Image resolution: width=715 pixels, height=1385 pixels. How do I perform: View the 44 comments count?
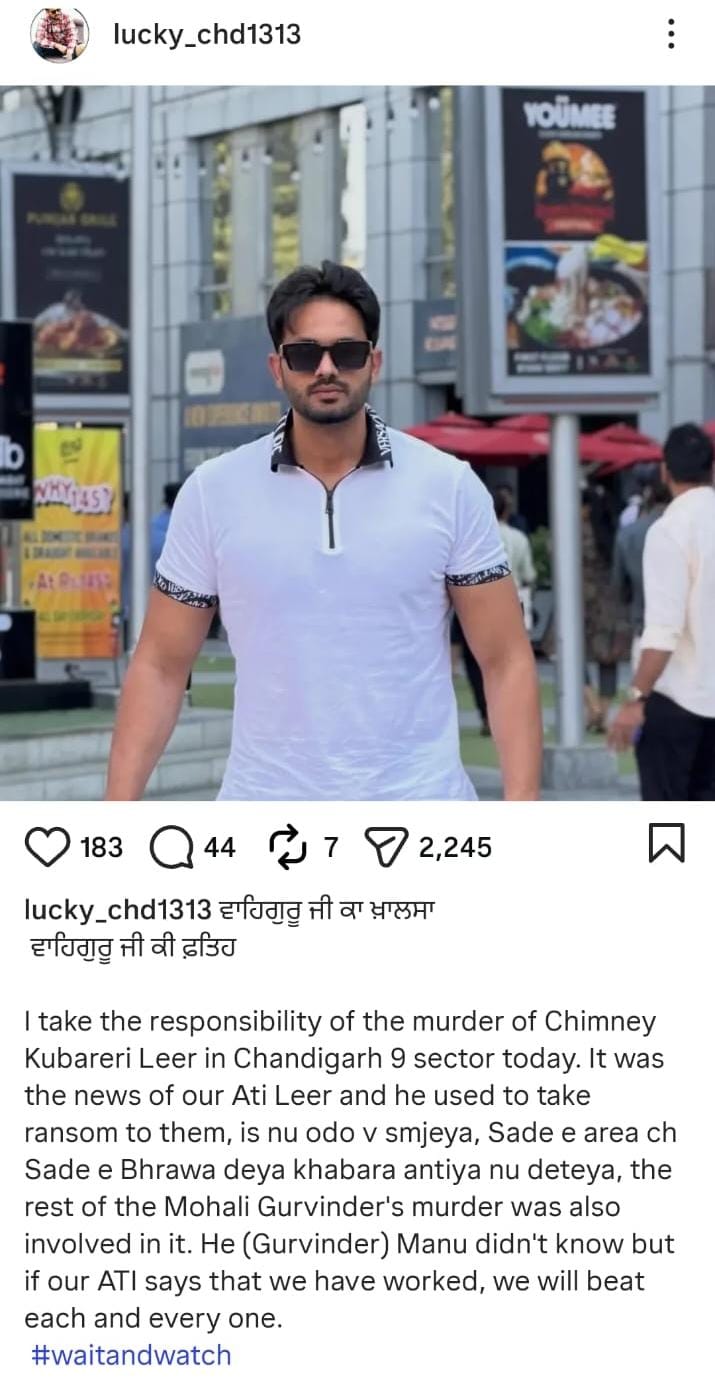point(219,848)
